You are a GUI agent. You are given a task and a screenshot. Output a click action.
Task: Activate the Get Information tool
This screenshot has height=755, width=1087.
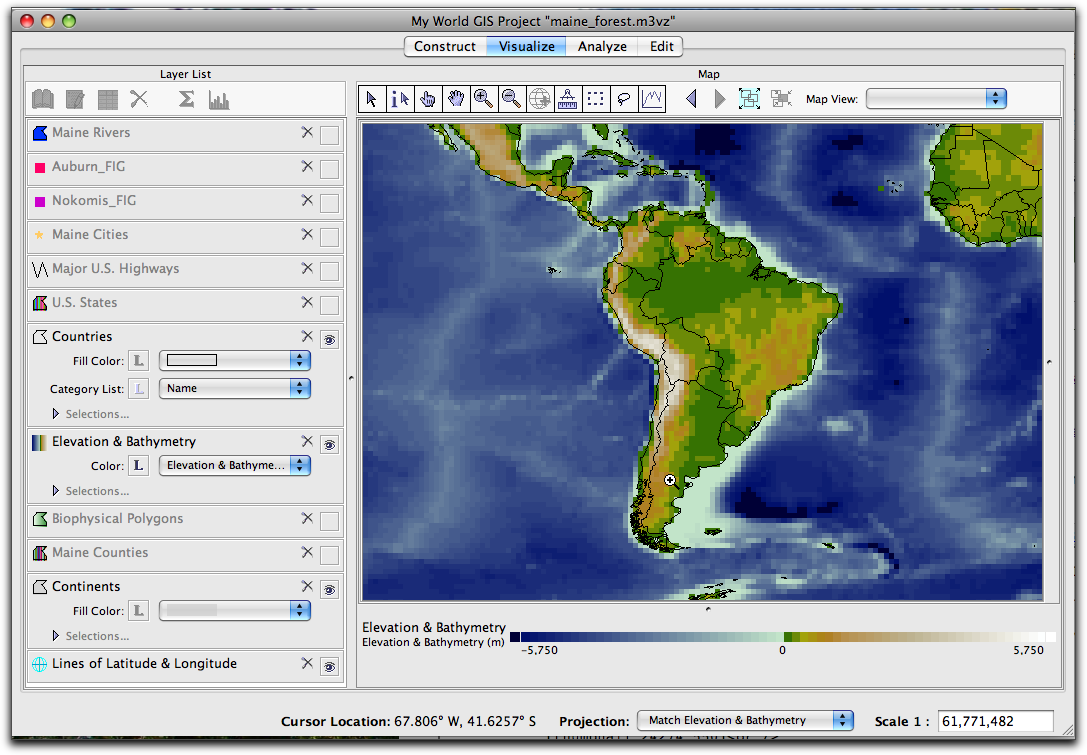click(x=400, y=99)
